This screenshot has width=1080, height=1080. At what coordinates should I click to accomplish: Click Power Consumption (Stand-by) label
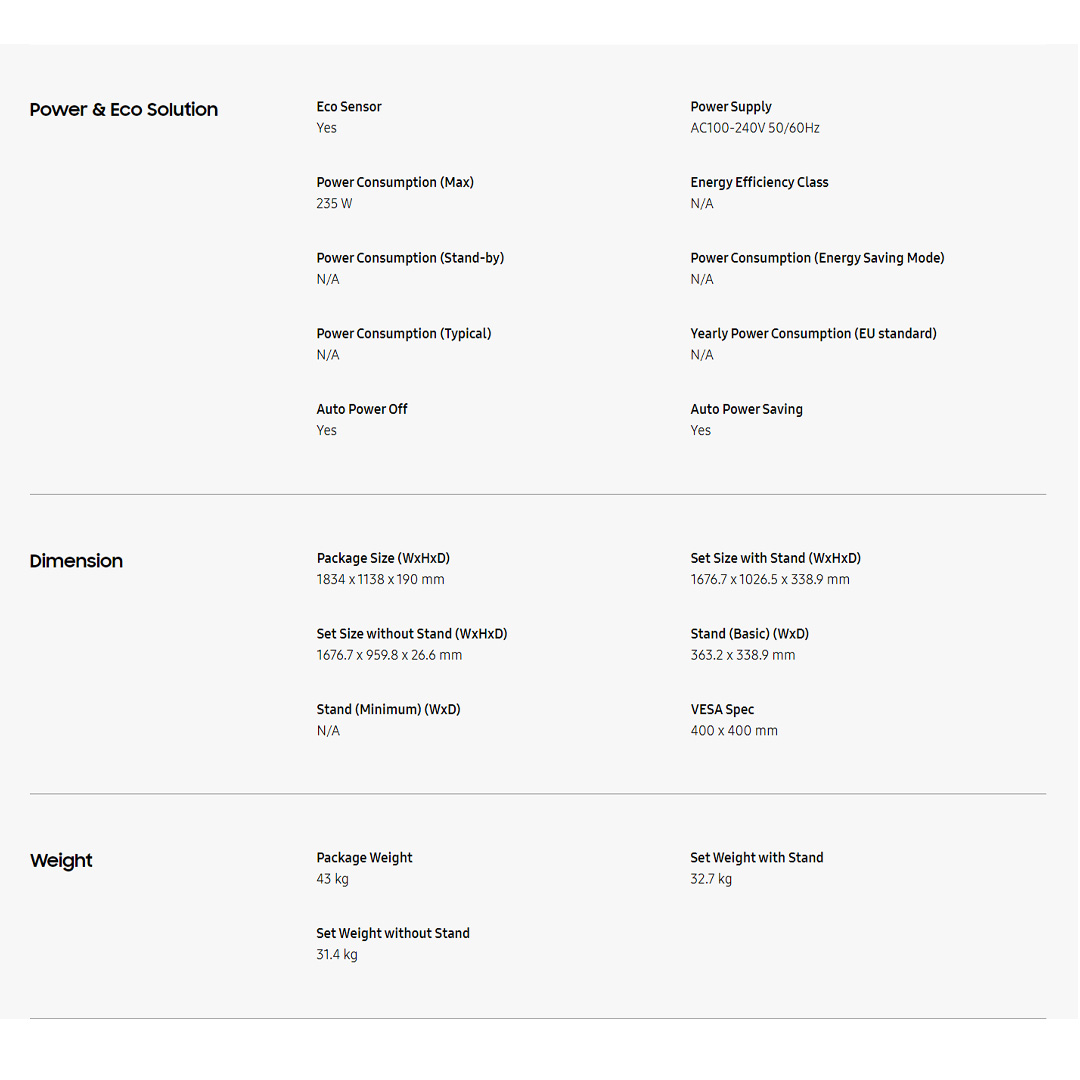pos(410,258)
